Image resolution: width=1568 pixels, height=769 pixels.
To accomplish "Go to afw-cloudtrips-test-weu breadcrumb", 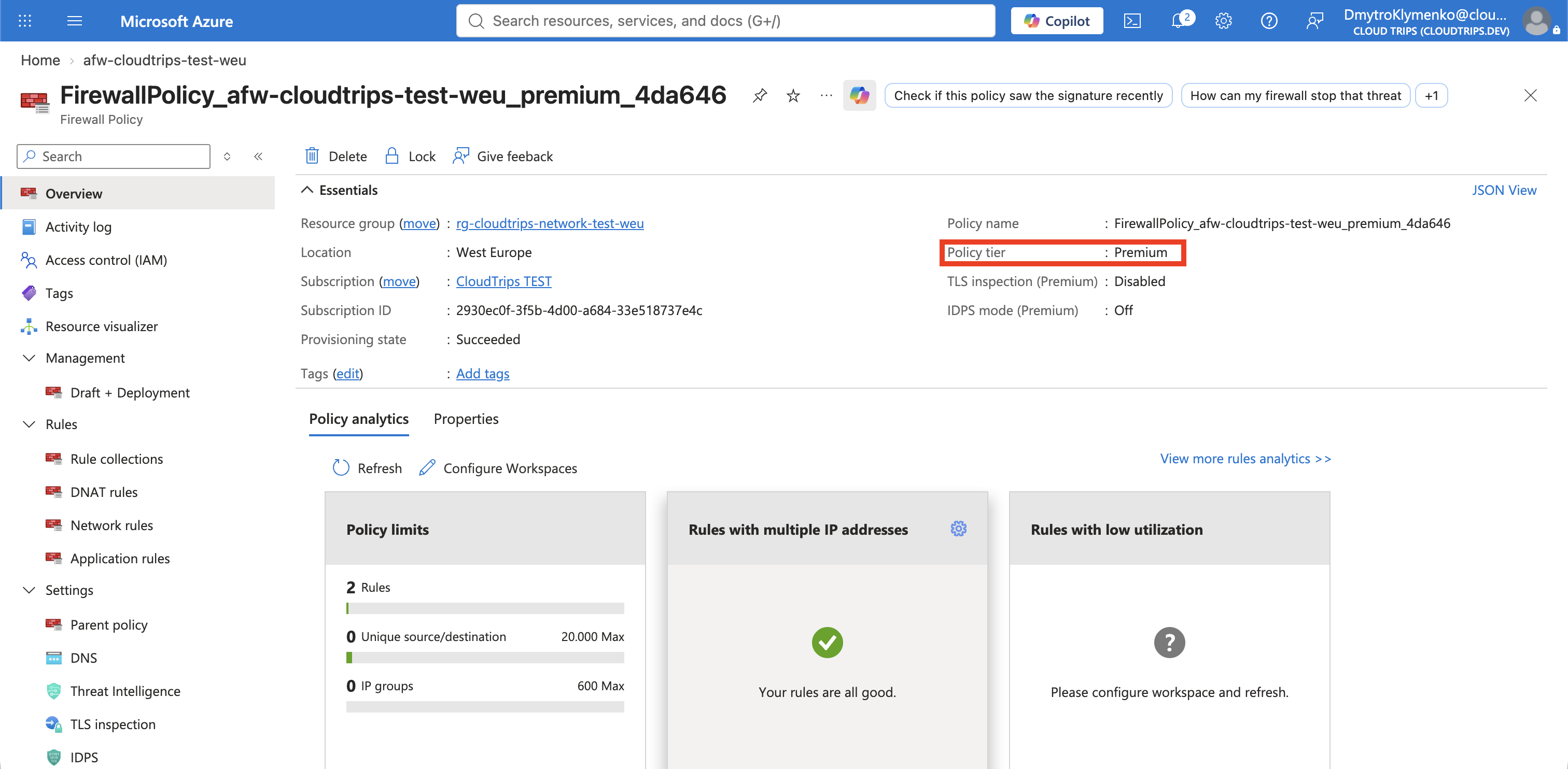I will 164,60.
